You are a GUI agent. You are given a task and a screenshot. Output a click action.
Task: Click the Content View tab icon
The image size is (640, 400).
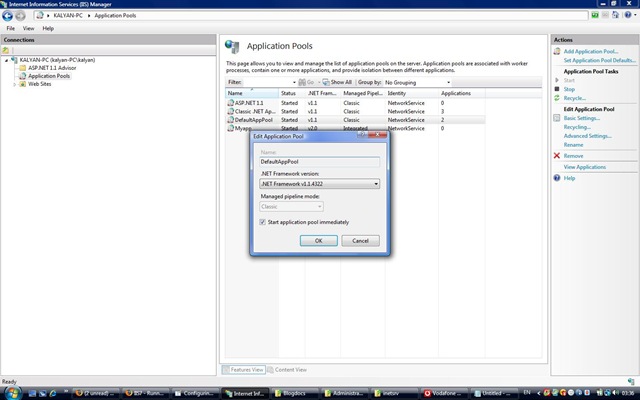tap(270, 370)
